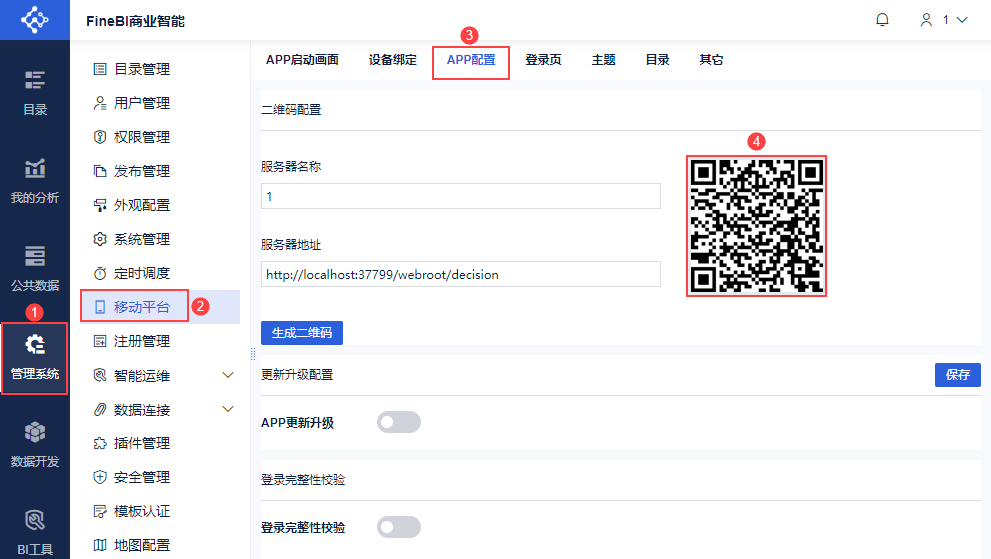The height and width of the screenshot is (559, 991).
Task: Click the 服务器地址 input field
Action: [461, 274]
